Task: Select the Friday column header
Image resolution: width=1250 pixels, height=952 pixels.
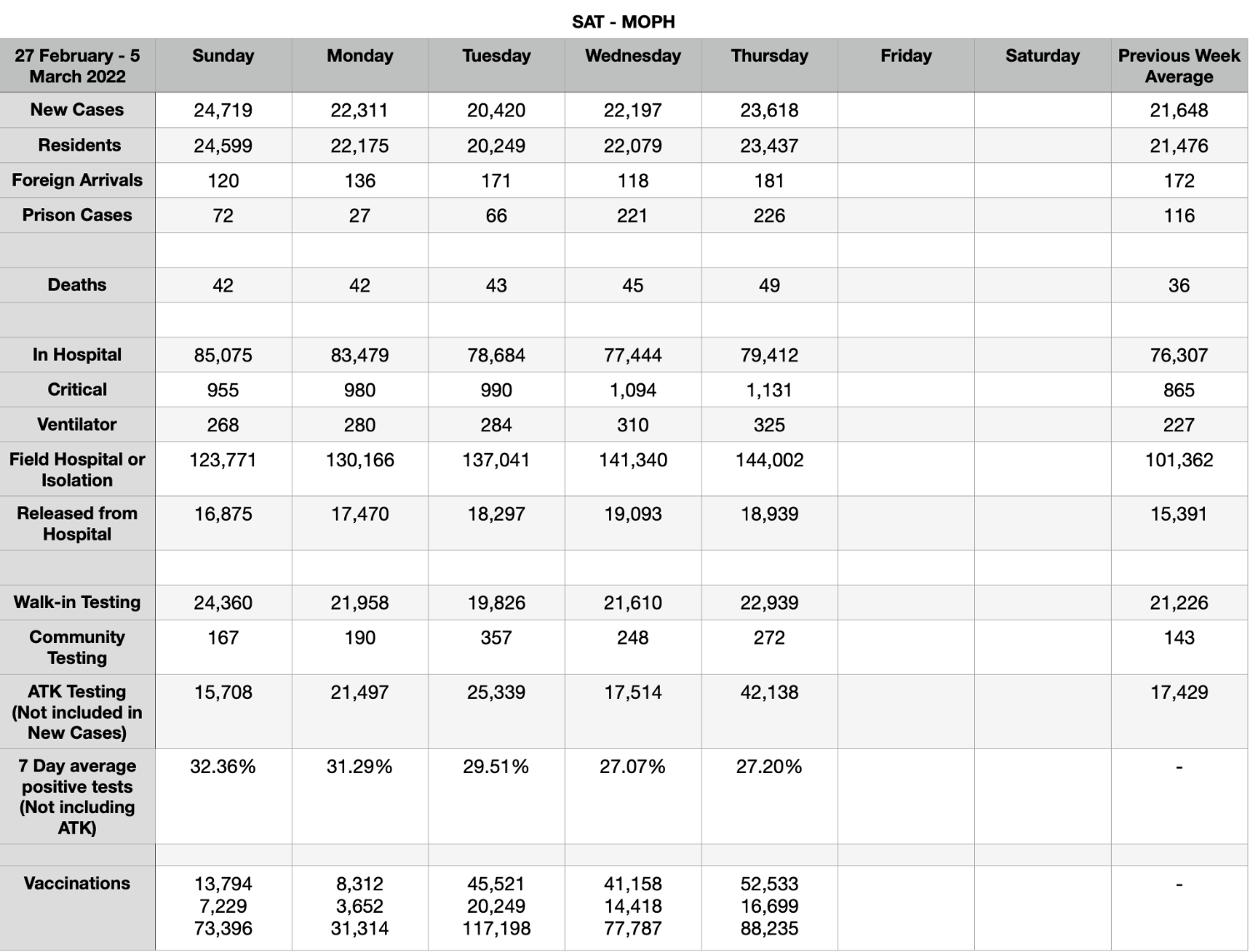Action: click(x=906, y=65)
